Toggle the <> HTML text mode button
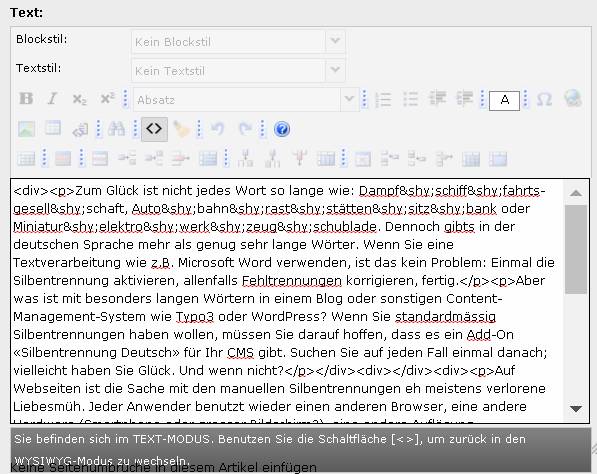This screenshot has height=474, width=597. (x=154, y=129)
